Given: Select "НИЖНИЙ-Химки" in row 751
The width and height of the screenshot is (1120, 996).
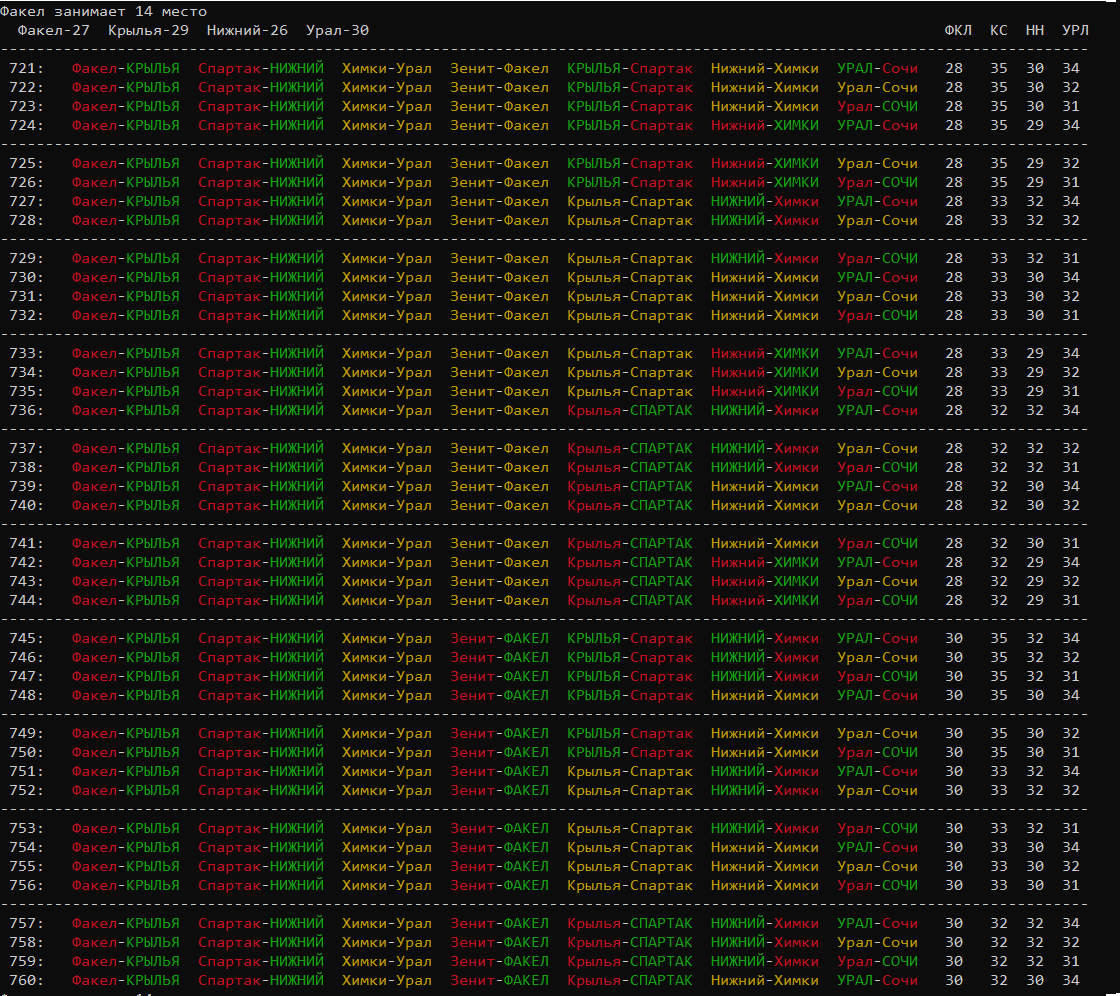Looking at the screenshot, I should [764, 772].
